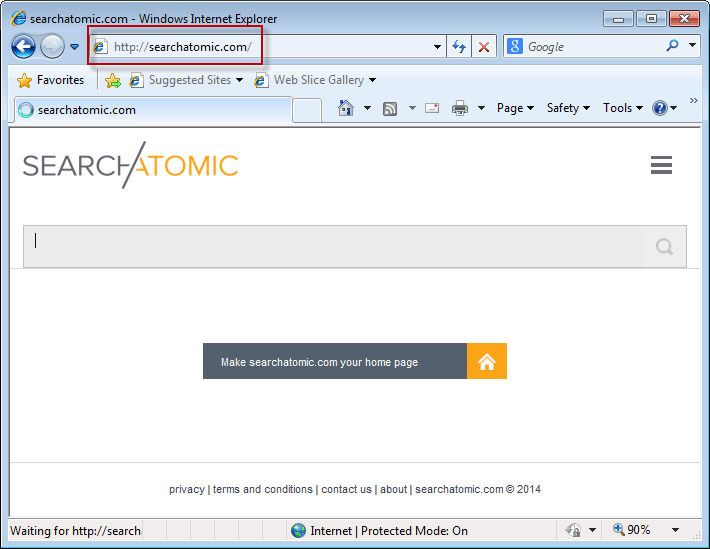This screenshot has width=710, height=549.
Task: Open the about footer link
Action: click(x=393, y=490)
